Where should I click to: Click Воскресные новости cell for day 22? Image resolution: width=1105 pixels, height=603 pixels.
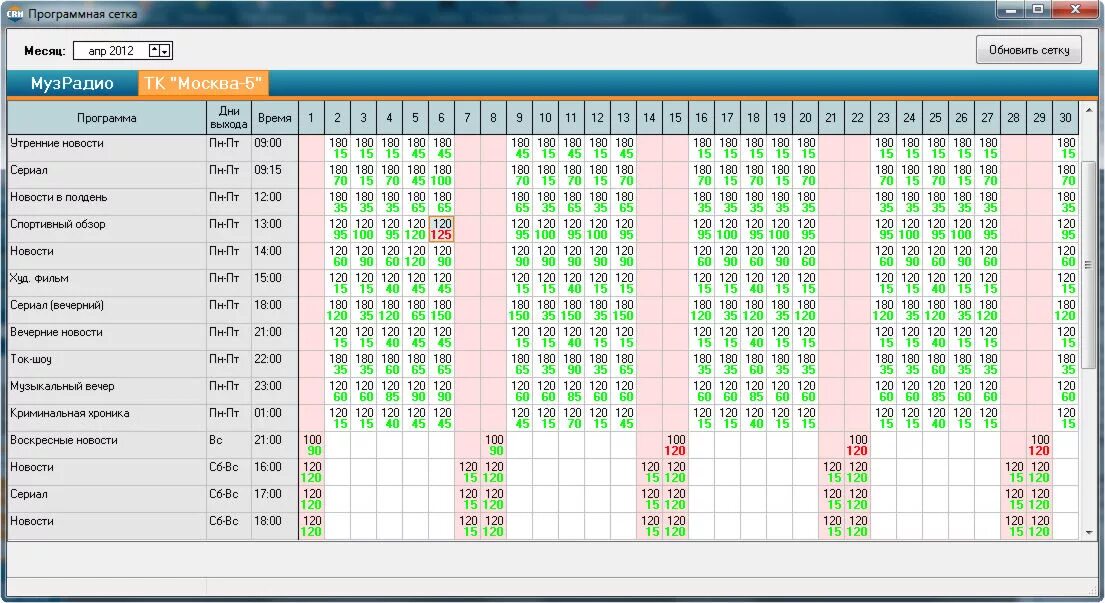[857, 445]
